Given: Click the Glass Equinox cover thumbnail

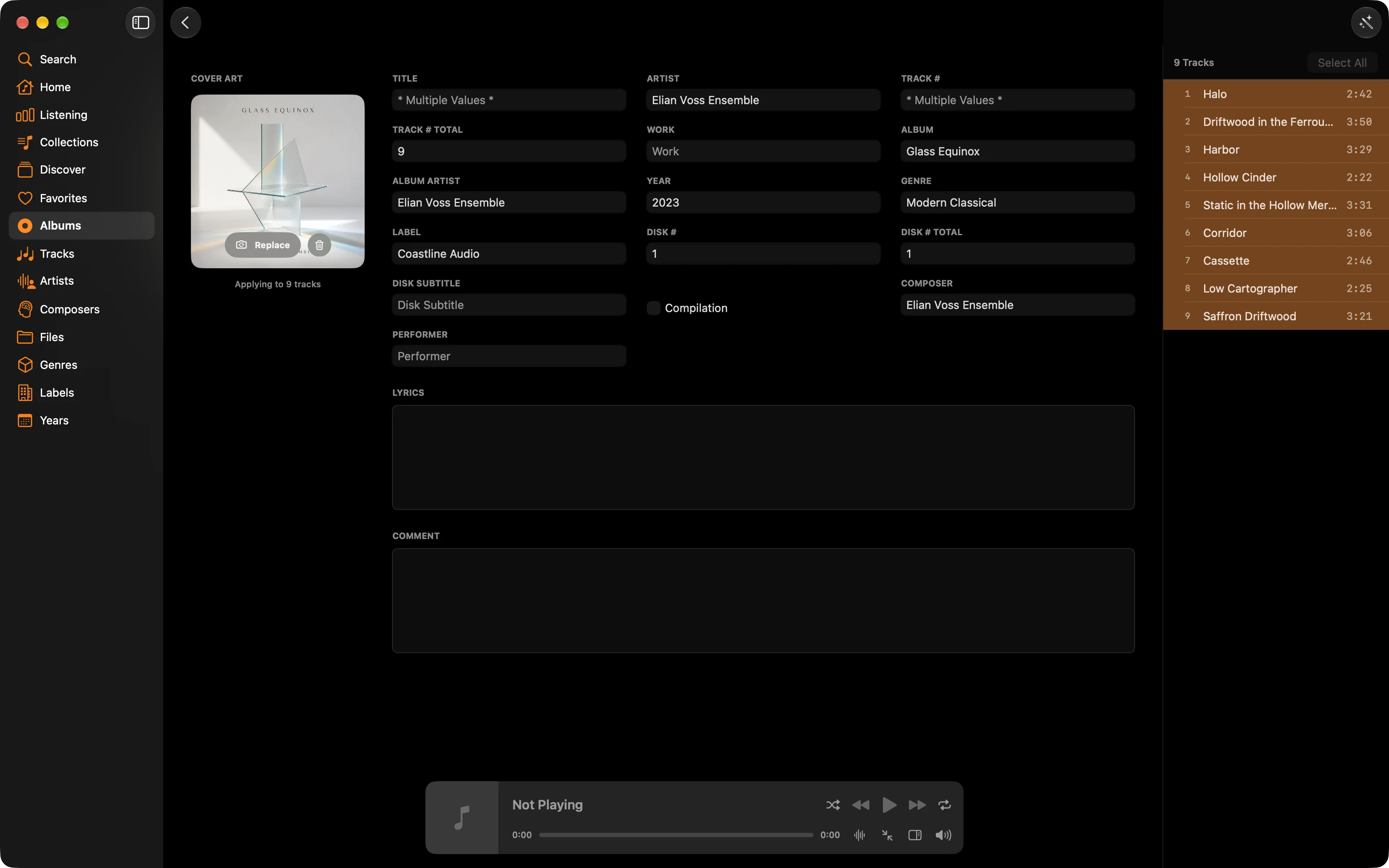Looking at the screenshot, I should pos(277,181).
